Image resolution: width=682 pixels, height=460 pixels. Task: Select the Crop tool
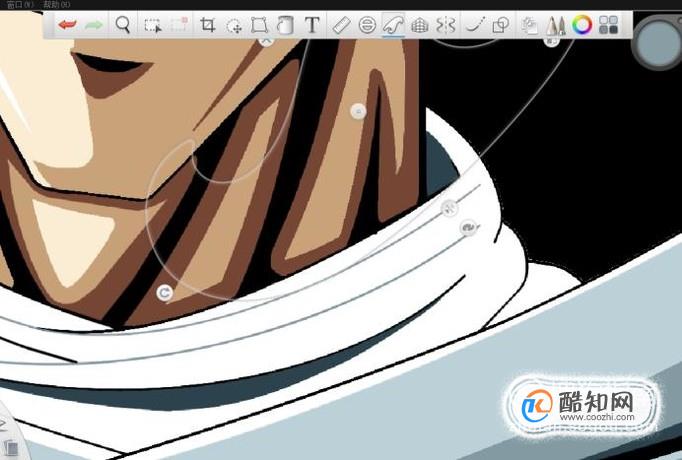207,25
